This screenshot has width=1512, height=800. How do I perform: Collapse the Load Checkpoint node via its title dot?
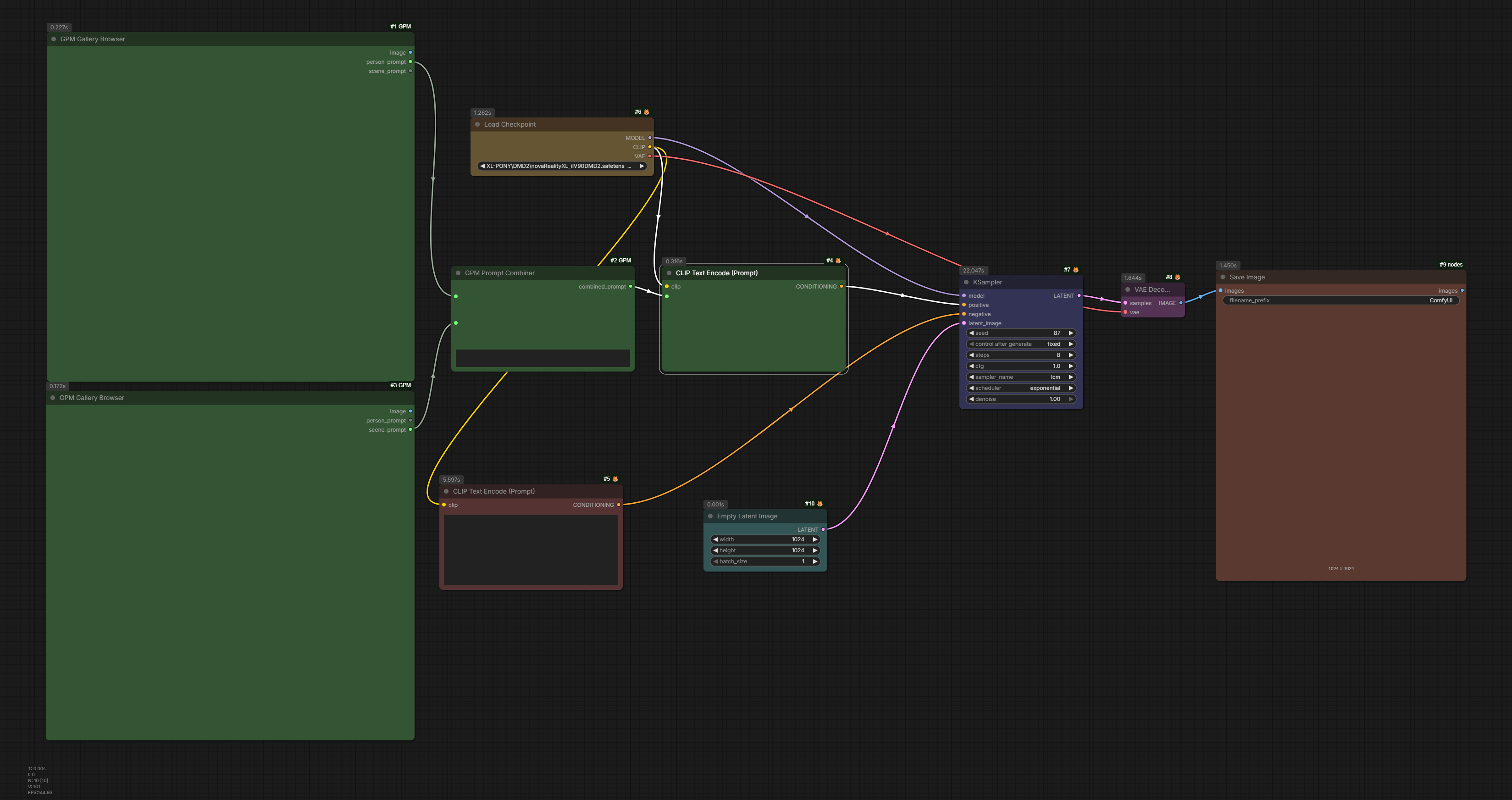[x=477, y=124]
